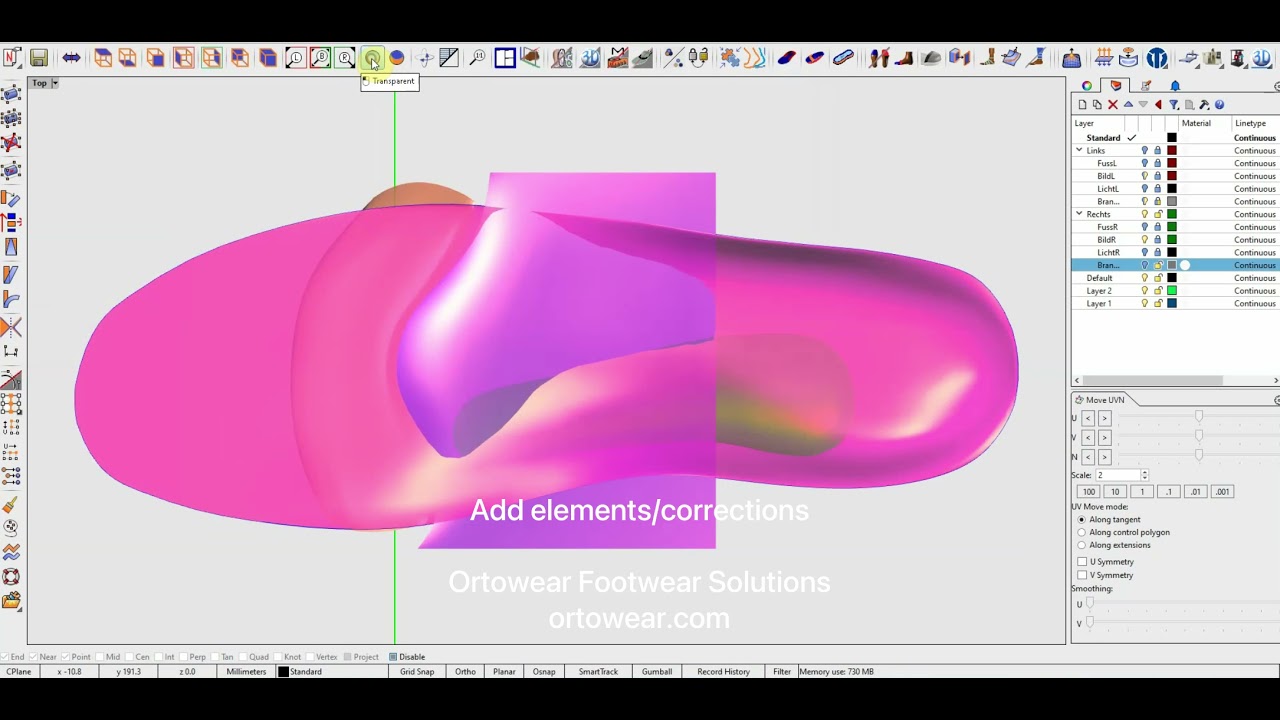Delete layer using red X icon

coord(1112,104)
